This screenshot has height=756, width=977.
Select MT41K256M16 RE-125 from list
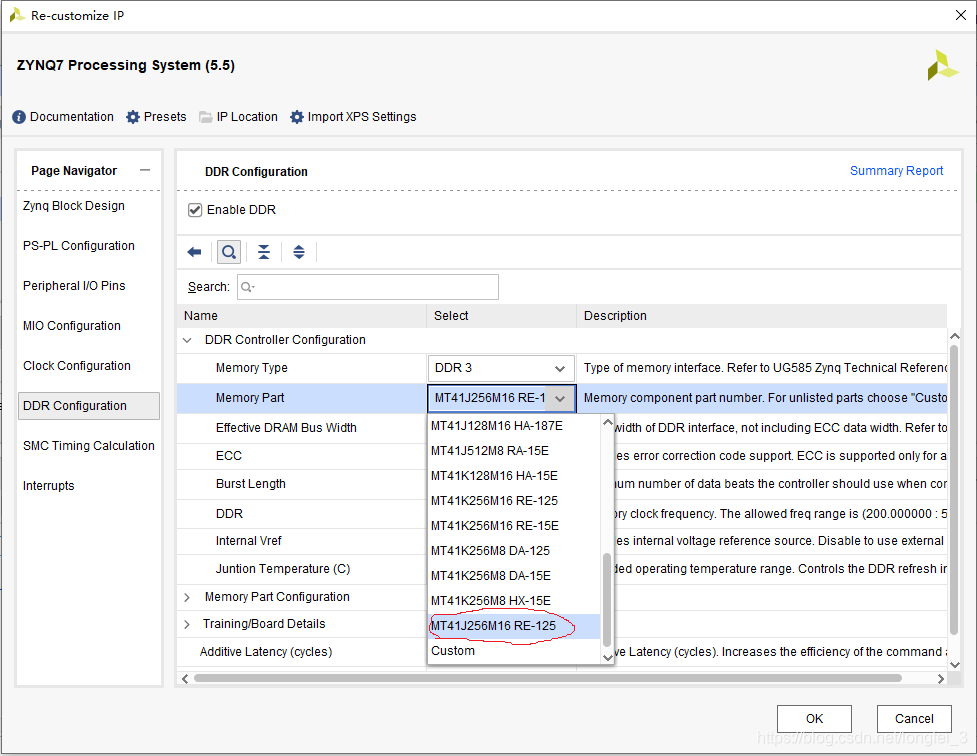(515, 500)
